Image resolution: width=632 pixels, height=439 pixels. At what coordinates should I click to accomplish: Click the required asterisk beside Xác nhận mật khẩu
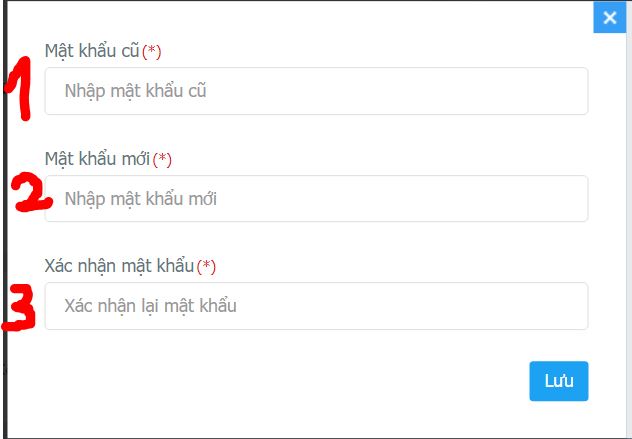[x=206, y=266]
